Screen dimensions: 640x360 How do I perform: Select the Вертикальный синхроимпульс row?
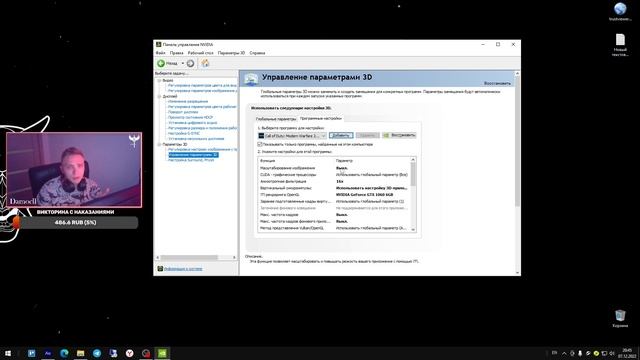[334, 188]
